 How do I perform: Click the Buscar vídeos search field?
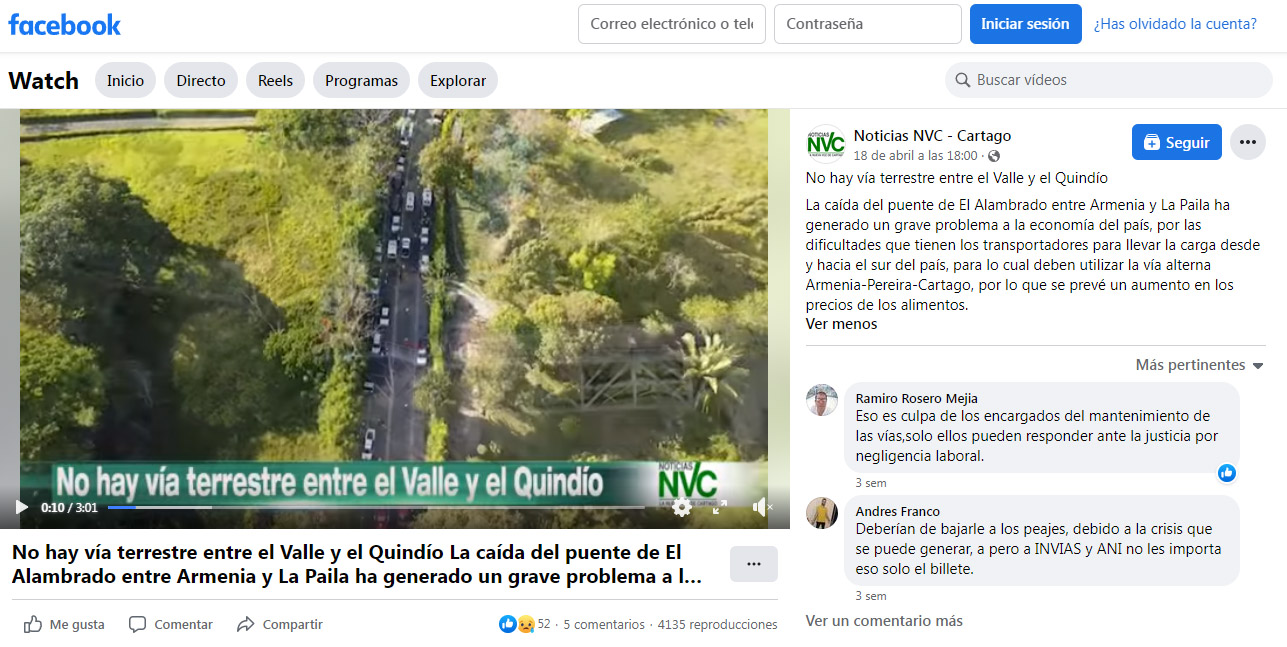1109,80
